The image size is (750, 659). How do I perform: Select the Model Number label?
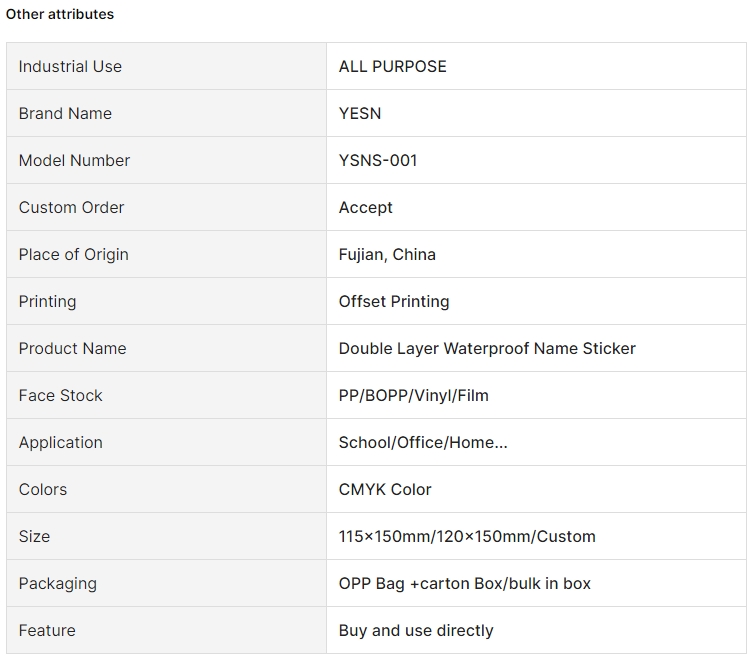[74, 160]
